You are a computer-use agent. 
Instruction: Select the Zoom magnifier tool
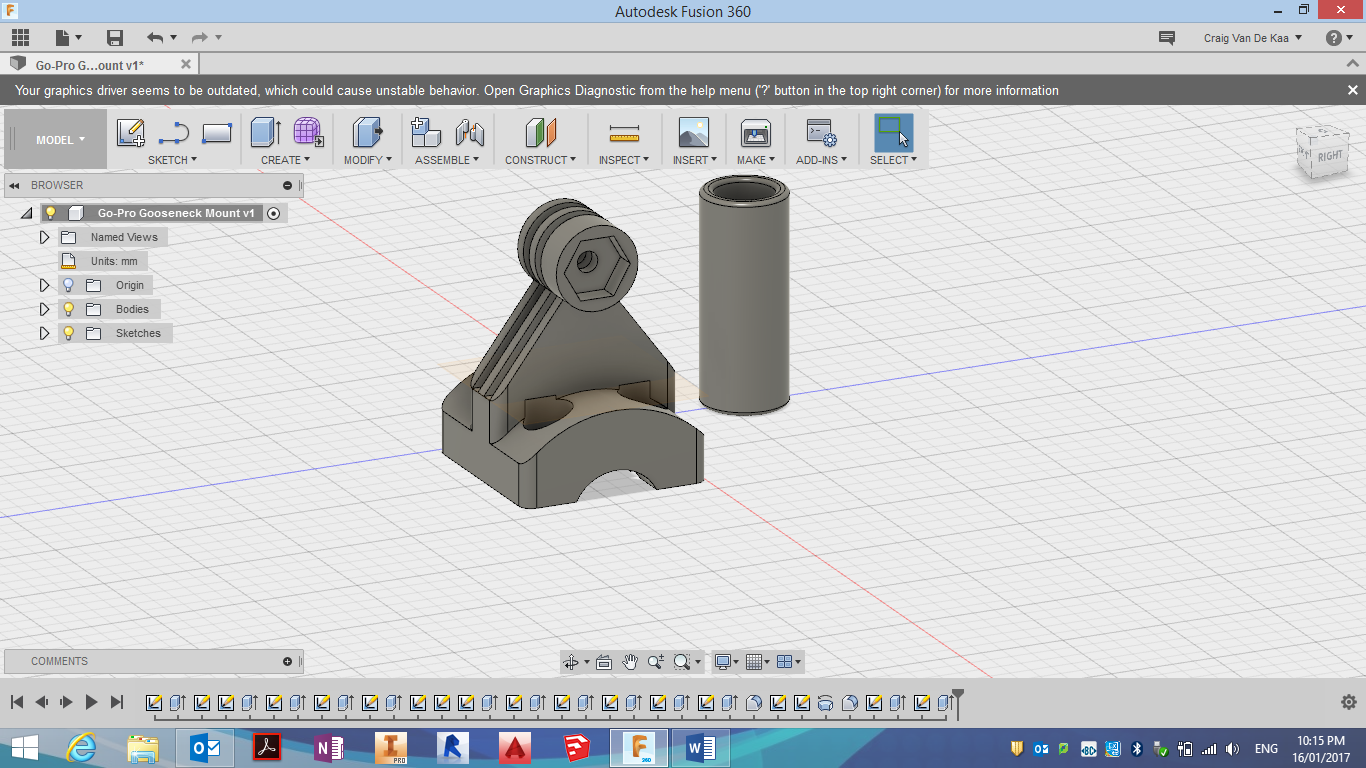click(656, 662)
